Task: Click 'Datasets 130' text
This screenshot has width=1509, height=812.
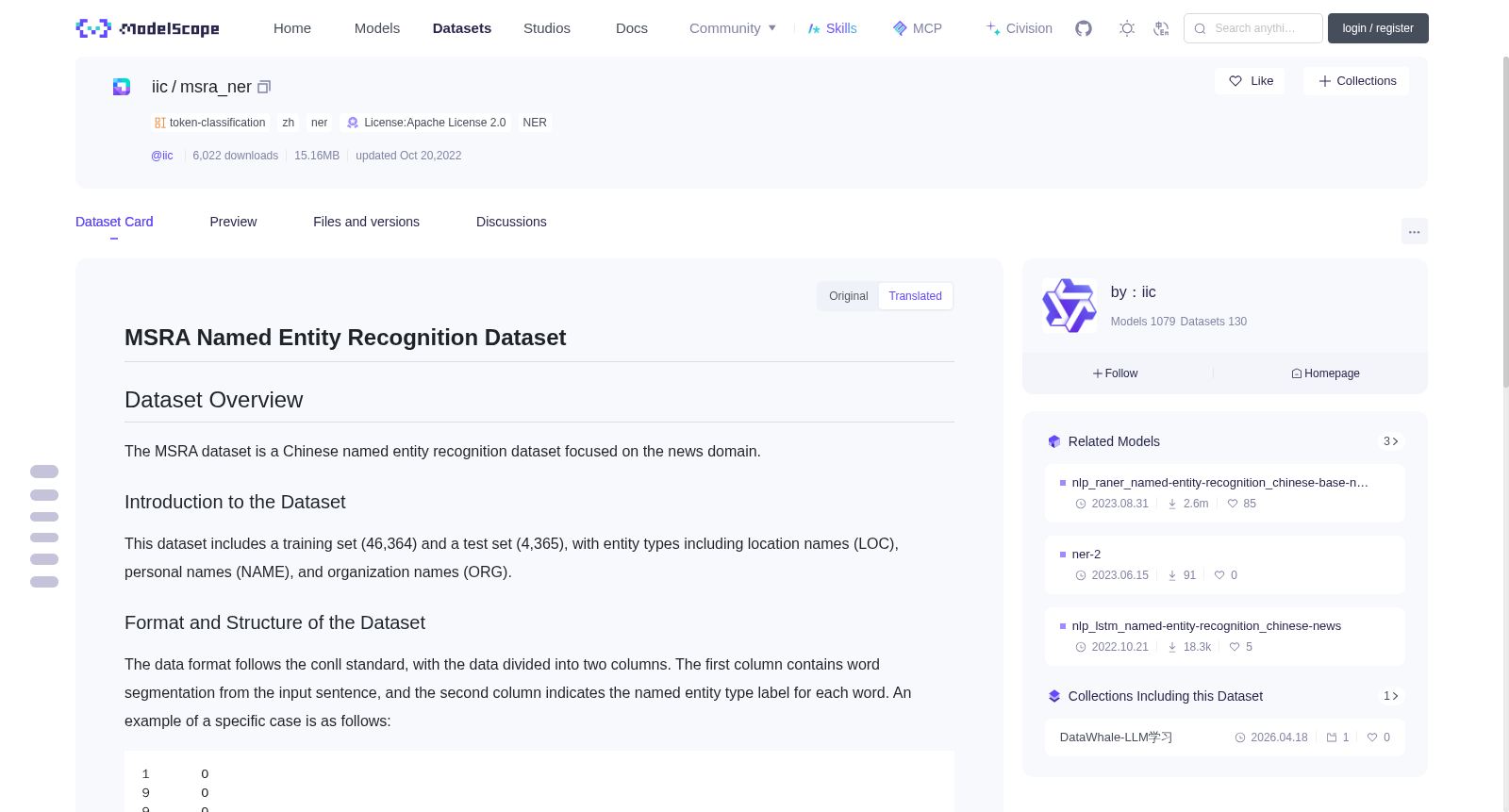Action: 1214,322
